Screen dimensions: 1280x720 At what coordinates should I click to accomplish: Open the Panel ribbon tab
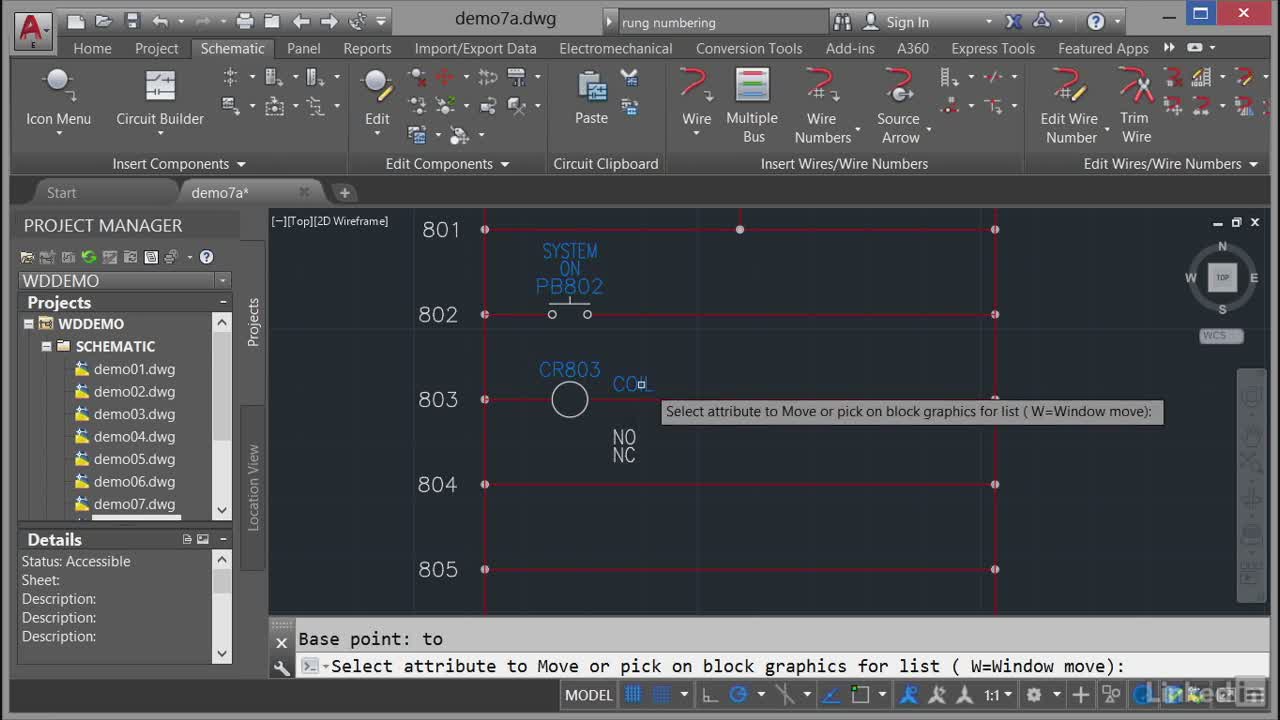[304, 48]
